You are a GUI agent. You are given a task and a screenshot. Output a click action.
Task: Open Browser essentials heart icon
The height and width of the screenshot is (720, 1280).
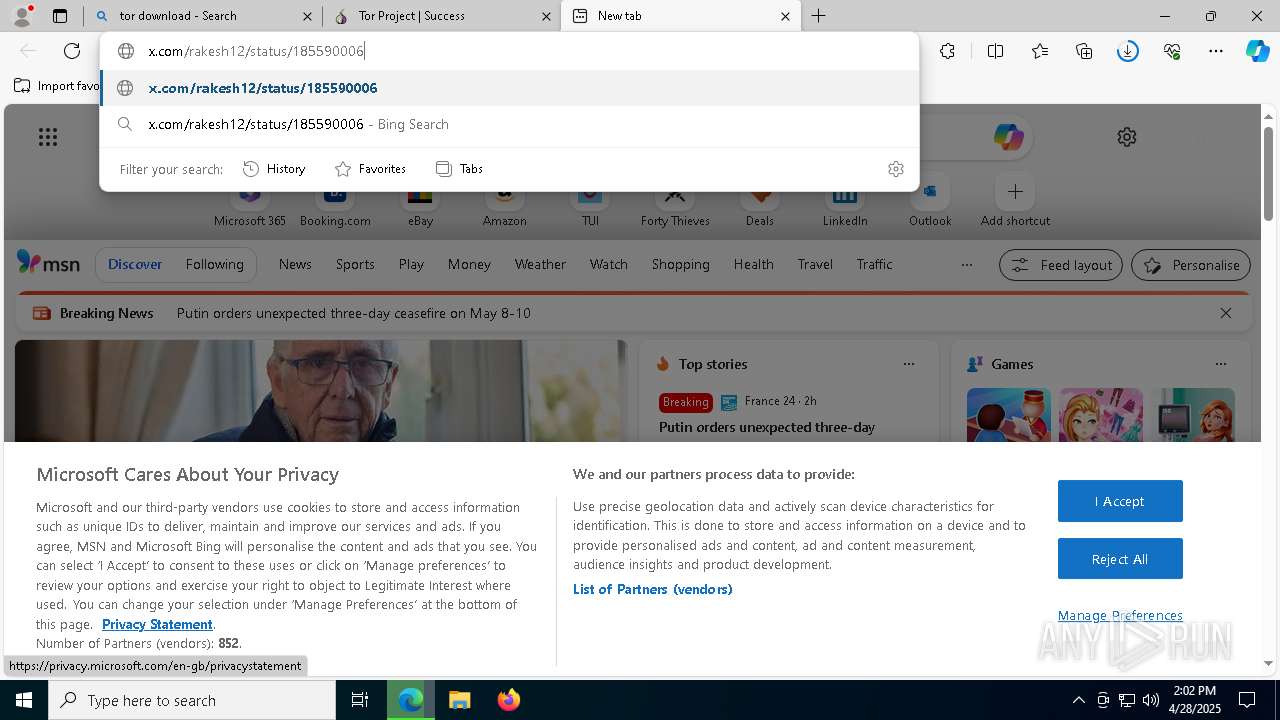(x=1172, y=51)
